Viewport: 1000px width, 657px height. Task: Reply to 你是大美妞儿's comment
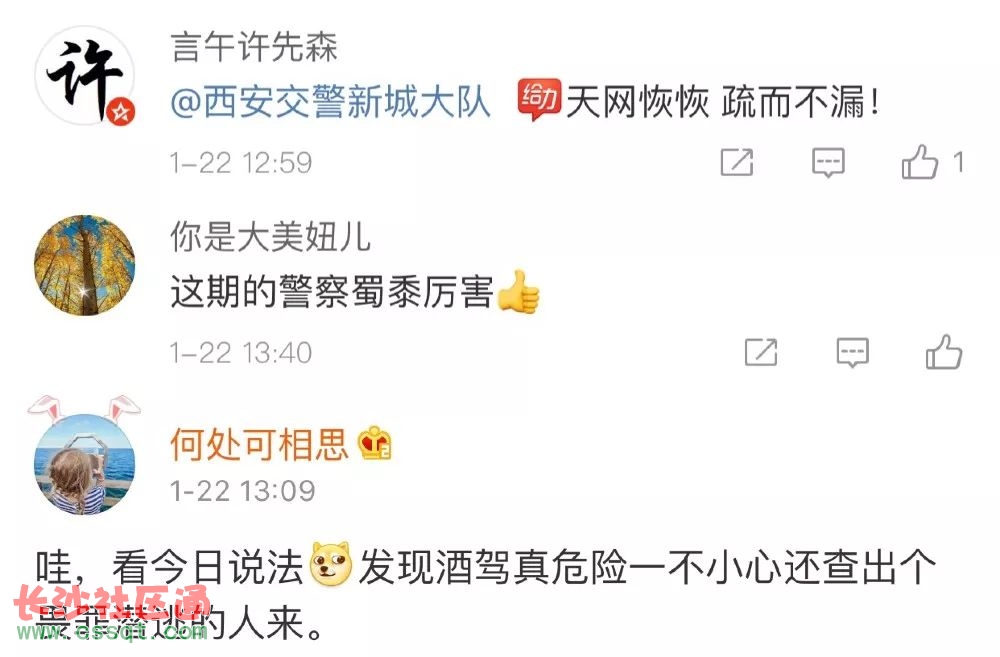click(x=853, y=353)
